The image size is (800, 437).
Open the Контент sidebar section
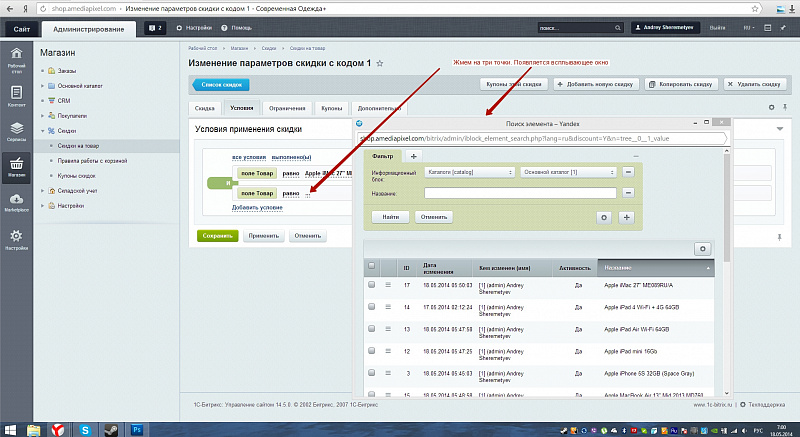tap(16, 96)
